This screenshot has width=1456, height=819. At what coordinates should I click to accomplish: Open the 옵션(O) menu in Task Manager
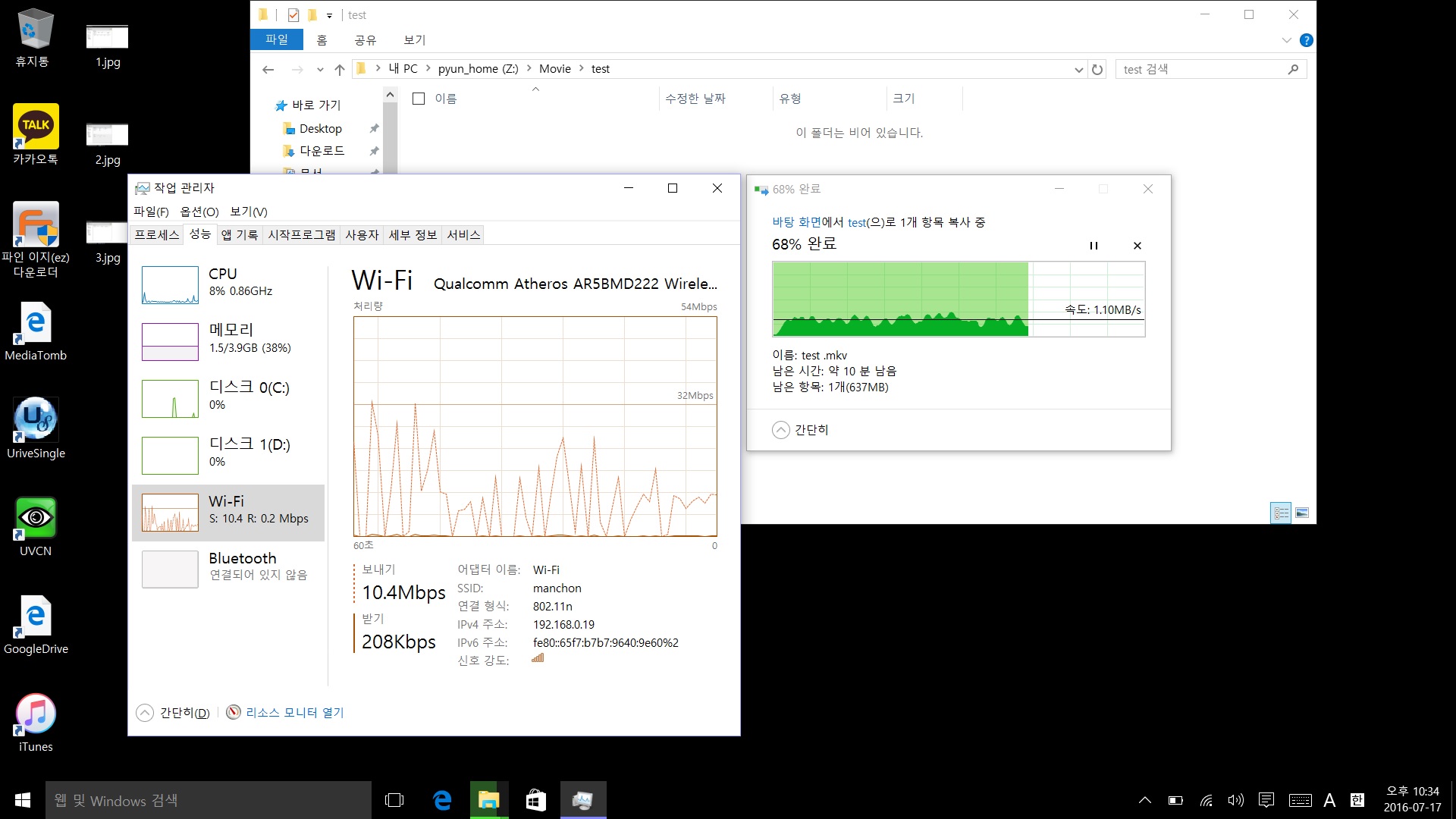pyautogui.click(x=199, y=212)
